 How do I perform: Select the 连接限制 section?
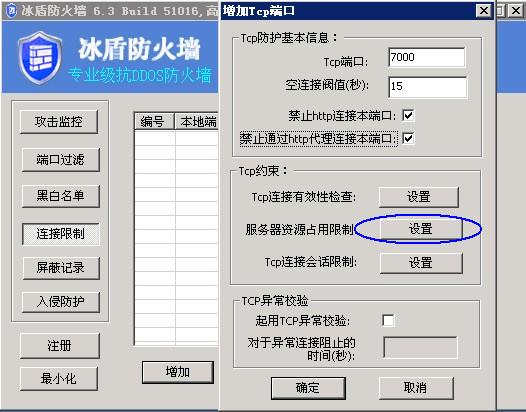point(60,234)
